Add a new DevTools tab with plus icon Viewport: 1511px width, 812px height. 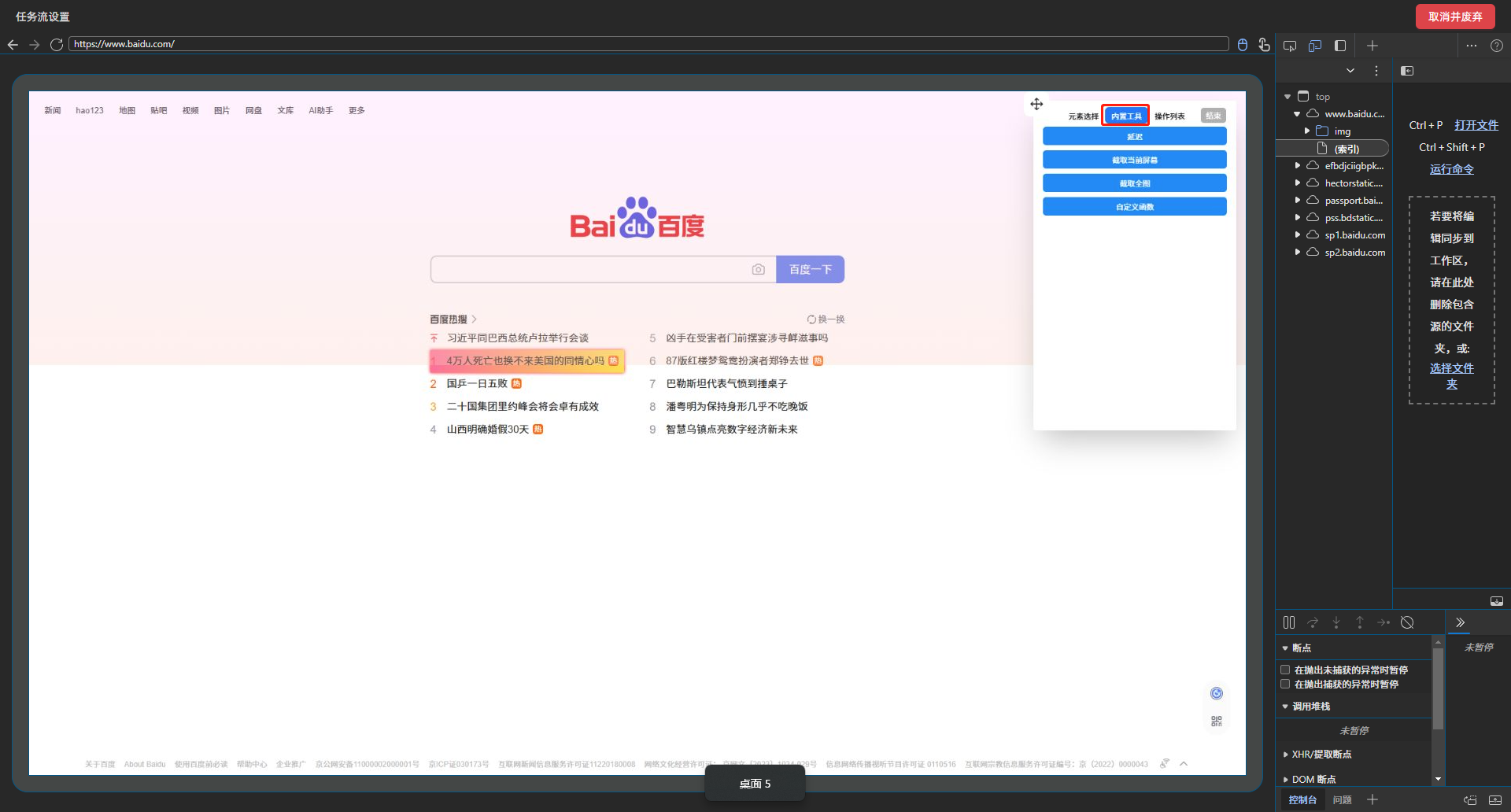(1372, 46)
